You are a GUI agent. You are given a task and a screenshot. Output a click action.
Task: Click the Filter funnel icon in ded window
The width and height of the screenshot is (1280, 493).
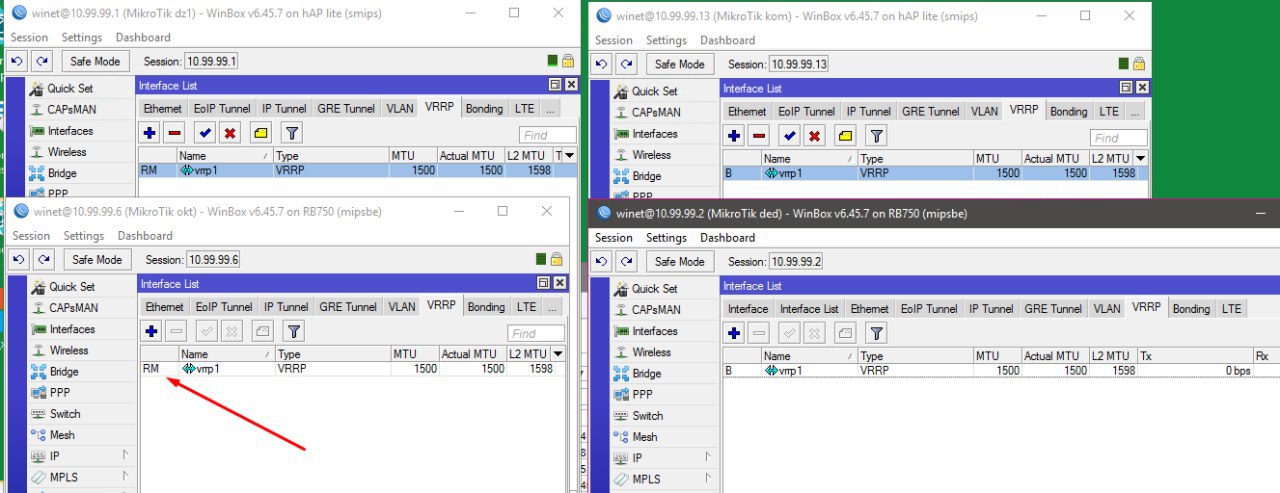click(x=876, y=333)
